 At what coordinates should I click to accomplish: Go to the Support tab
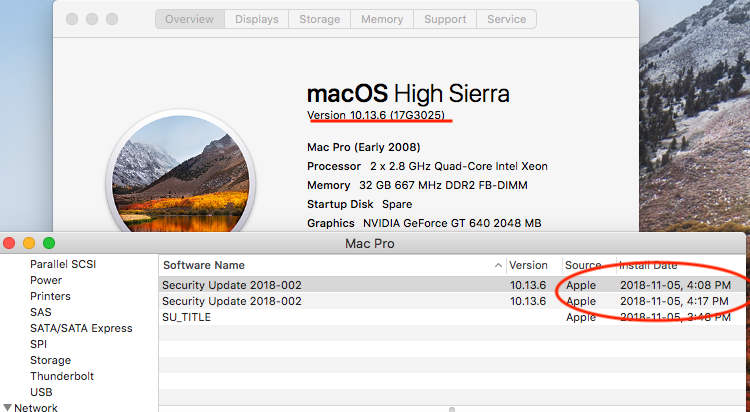pos(444,19)
